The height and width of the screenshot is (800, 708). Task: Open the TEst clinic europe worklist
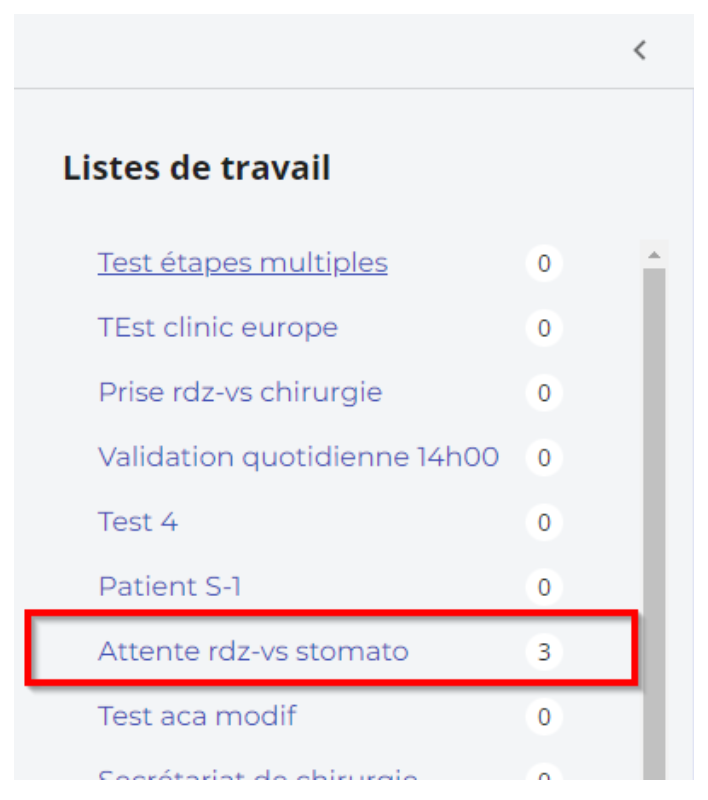218,327
